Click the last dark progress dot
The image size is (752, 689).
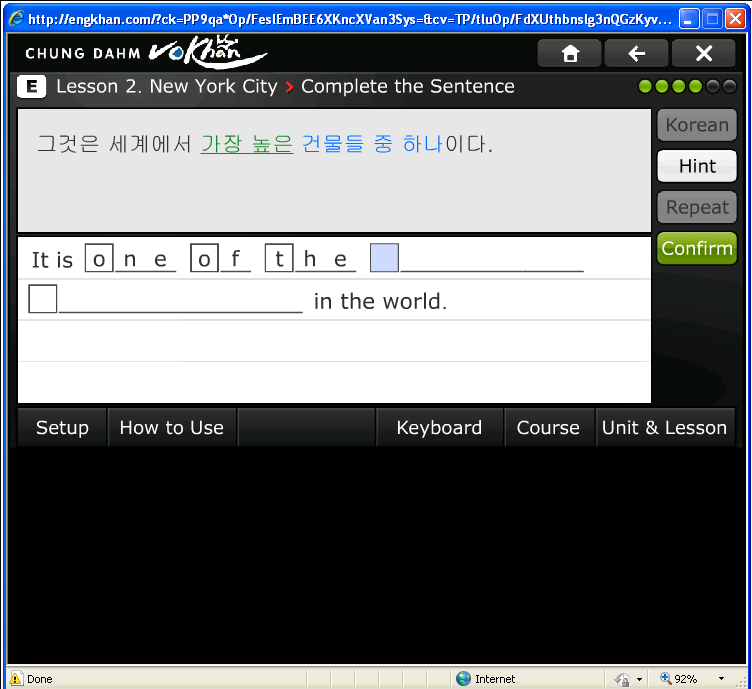click(729, 87)
